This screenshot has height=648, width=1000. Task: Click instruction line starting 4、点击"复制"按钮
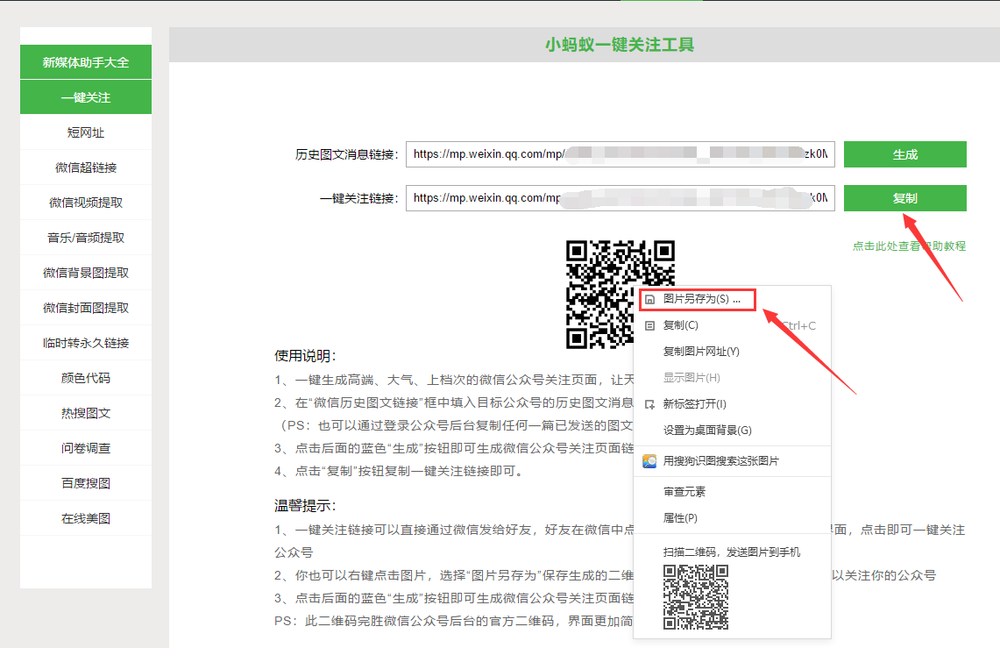399,471
